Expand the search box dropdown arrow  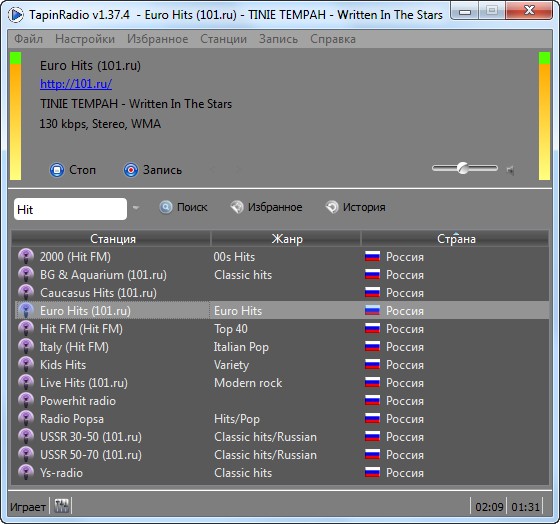pos(136,208)
